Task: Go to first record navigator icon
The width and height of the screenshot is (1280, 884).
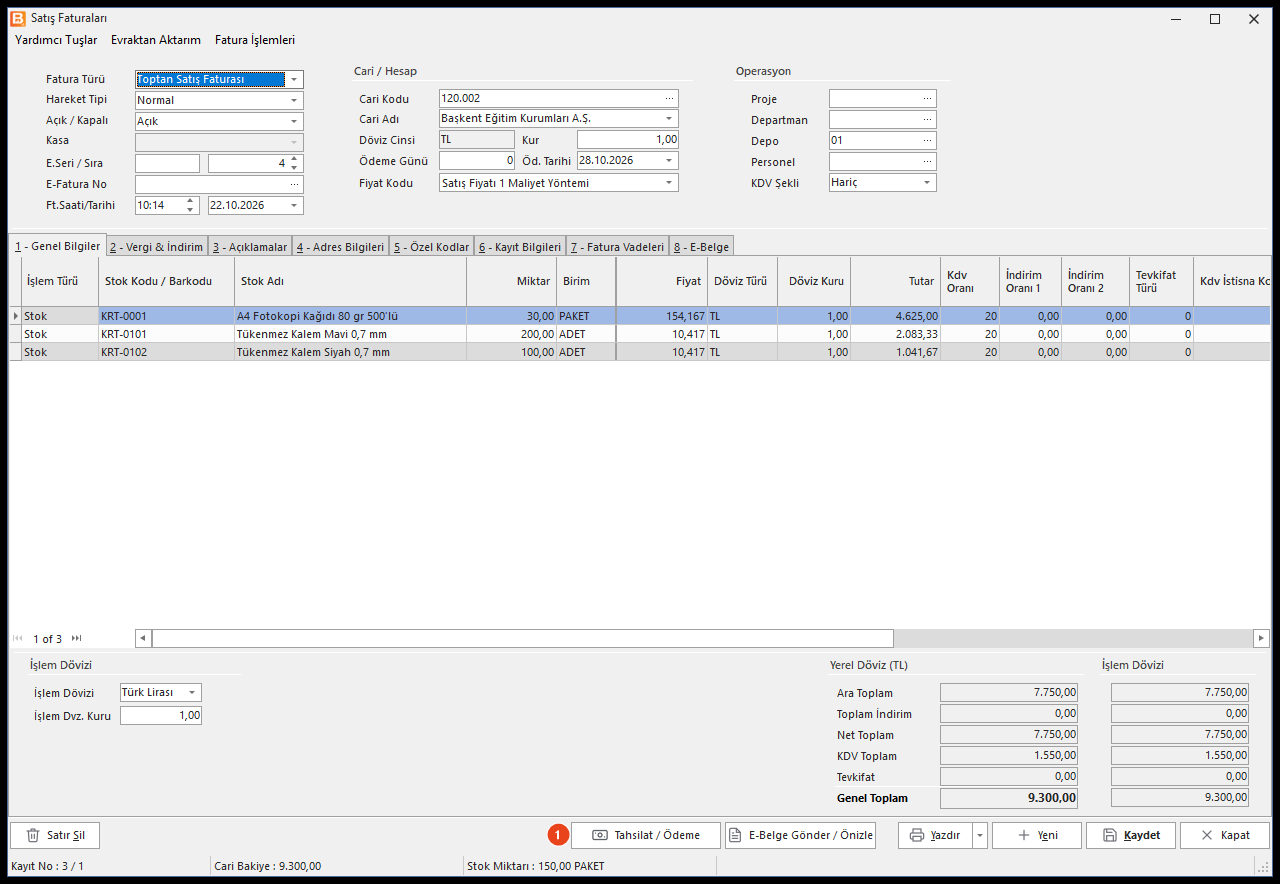Action: 18,638
